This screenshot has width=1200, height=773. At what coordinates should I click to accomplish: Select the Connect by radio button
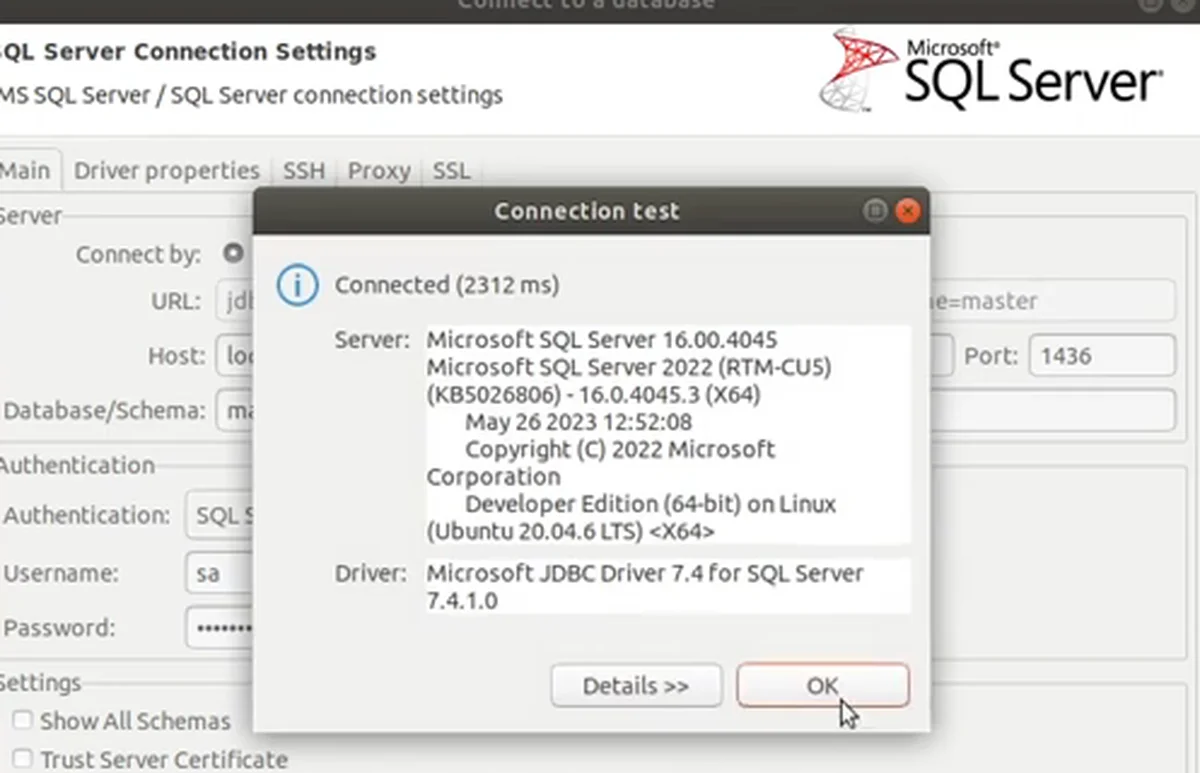pos(233,254)
